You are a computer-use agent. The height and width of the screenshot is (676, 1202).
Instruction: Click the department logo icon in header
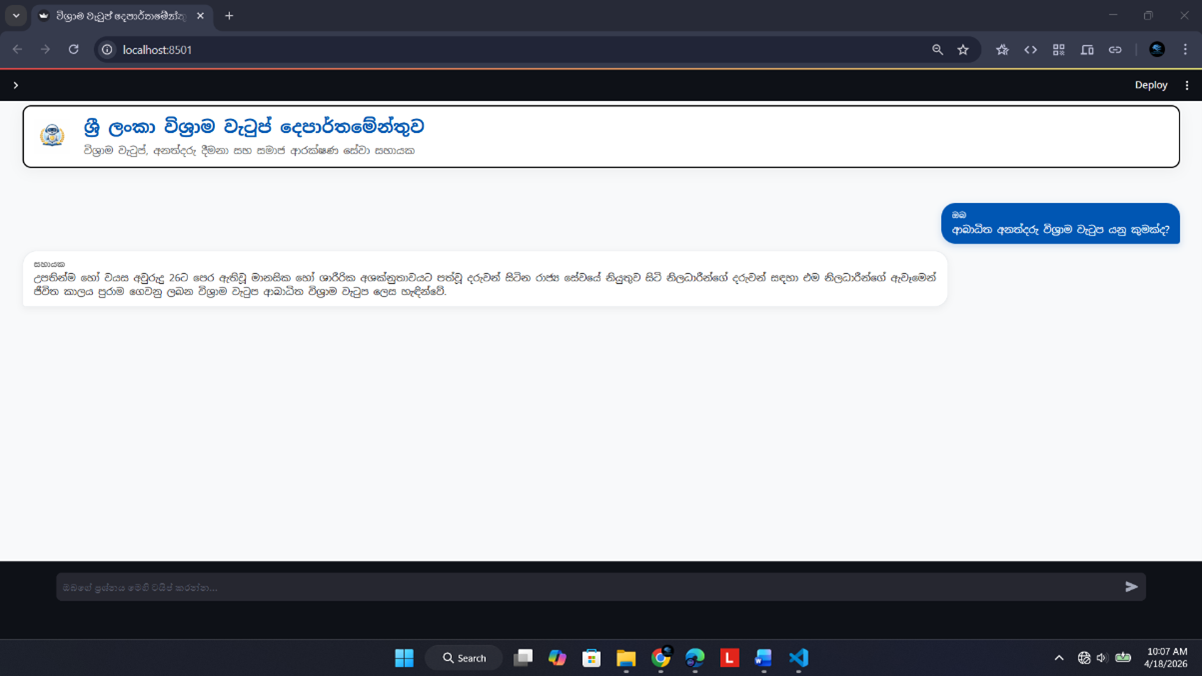tap(52, 135)
